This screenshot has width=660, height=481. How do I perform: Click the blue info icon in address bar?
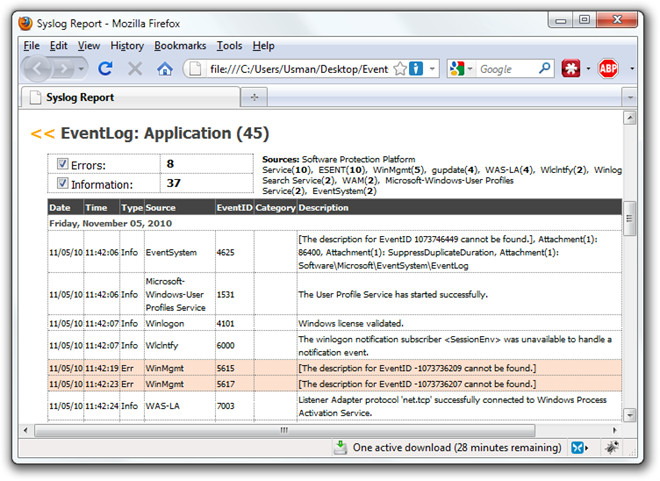(416, 69)
